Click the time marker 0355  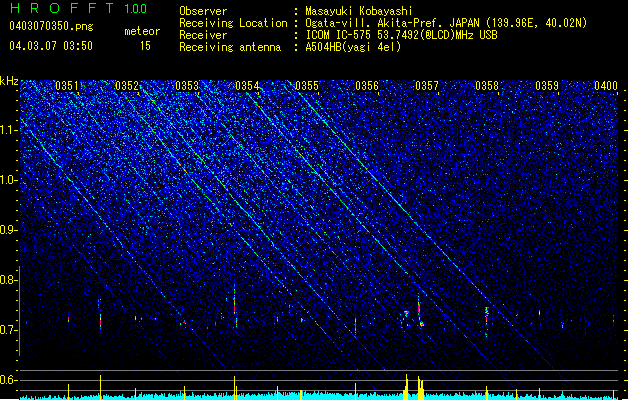(307, 86)
